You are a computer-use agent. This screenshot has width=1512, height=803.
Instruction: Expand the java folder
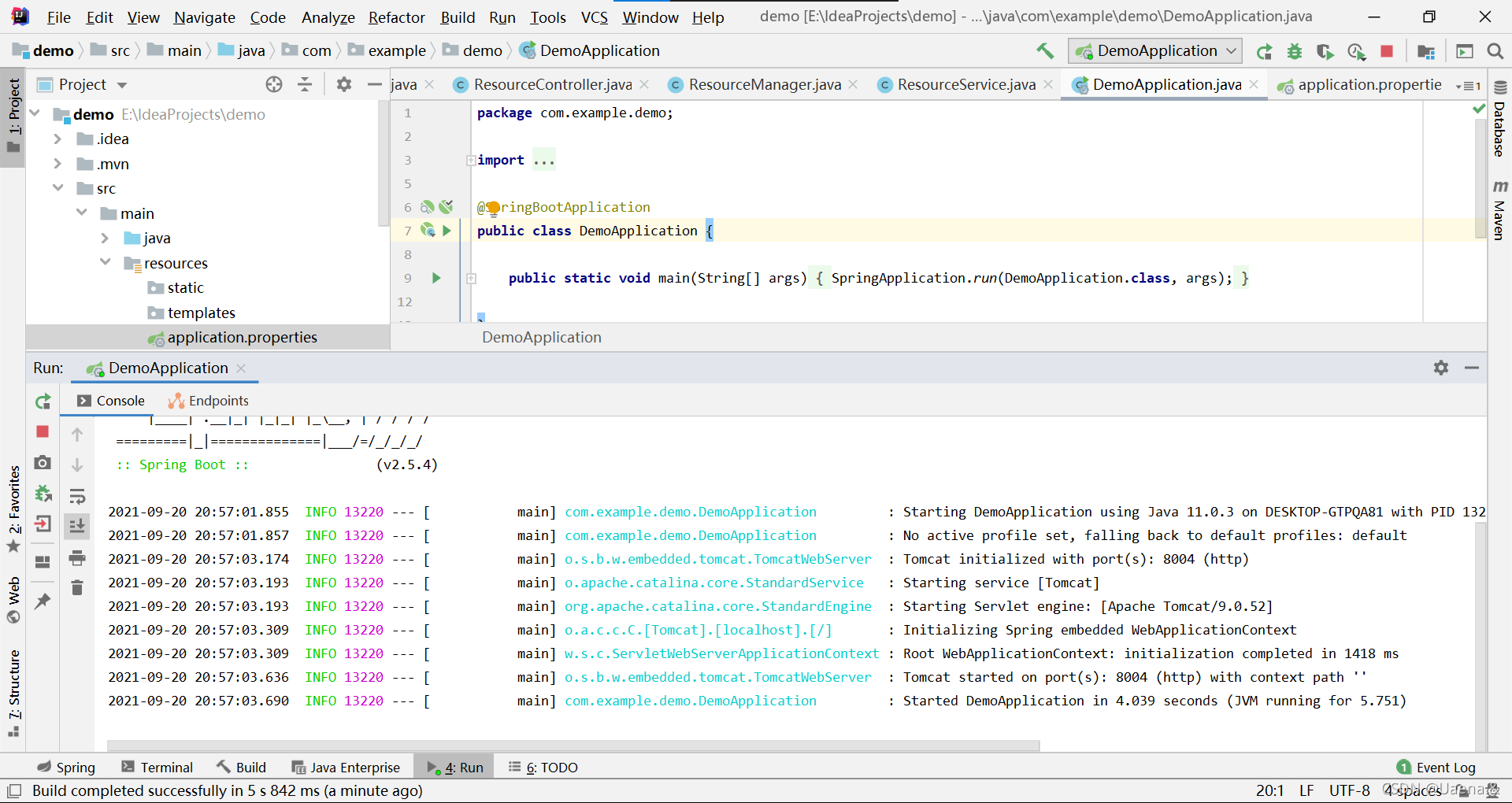point(106,238)
